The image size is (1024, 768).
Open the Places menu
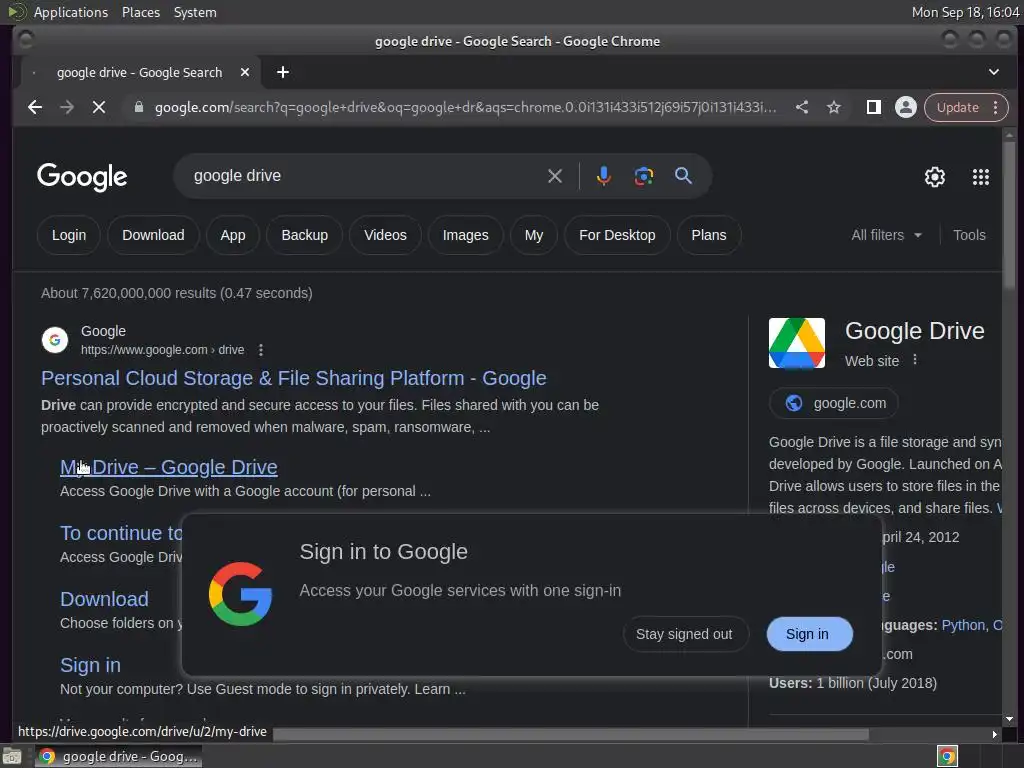pos(140,12)
